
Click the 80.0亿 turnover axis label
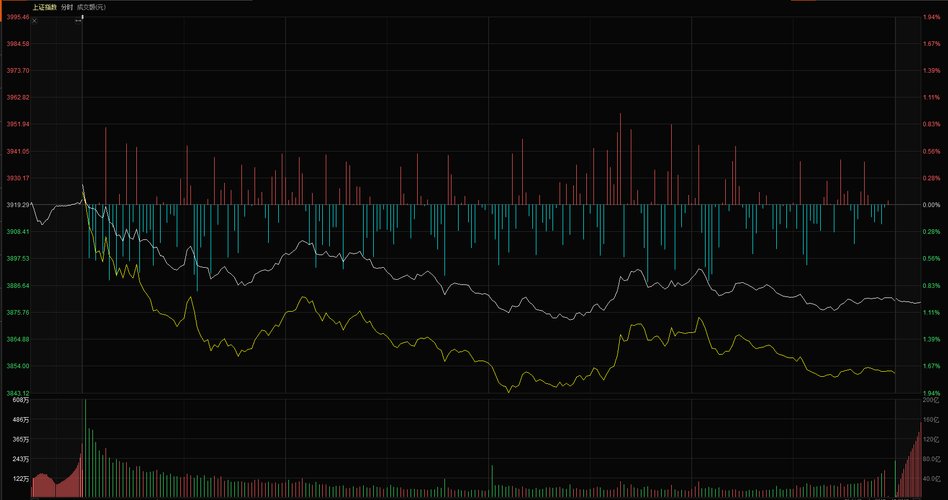931,459
